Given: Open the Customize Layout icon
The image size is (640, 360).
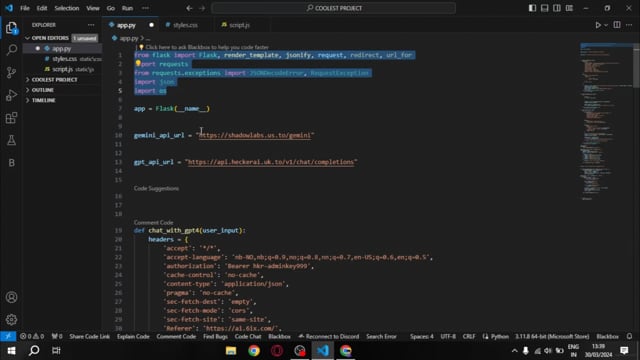Looking at the screenshot, I should point(569,8).
